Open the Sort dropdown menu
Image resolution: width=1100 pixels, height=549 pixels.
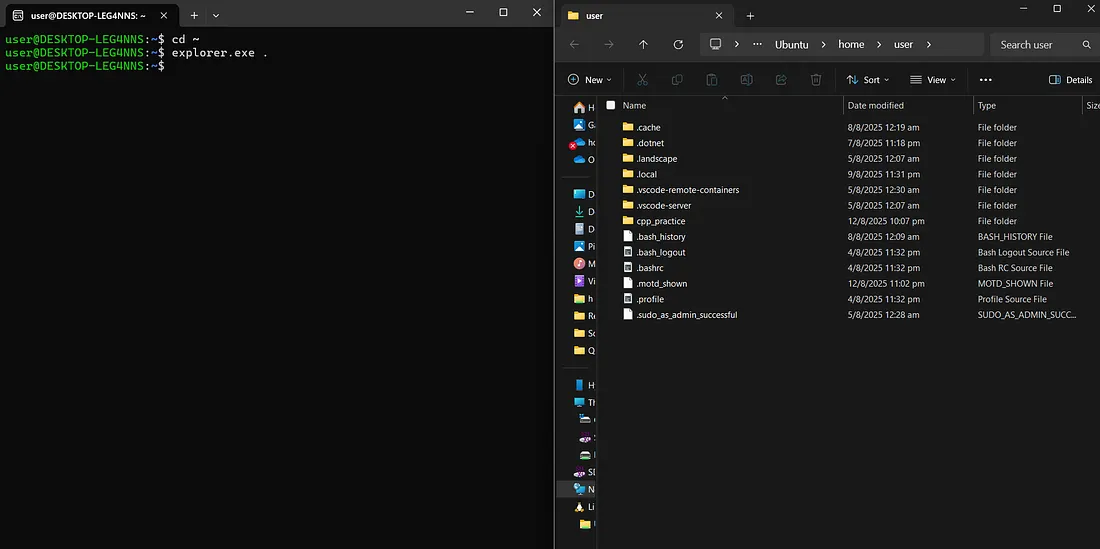[x=868, y=80]
